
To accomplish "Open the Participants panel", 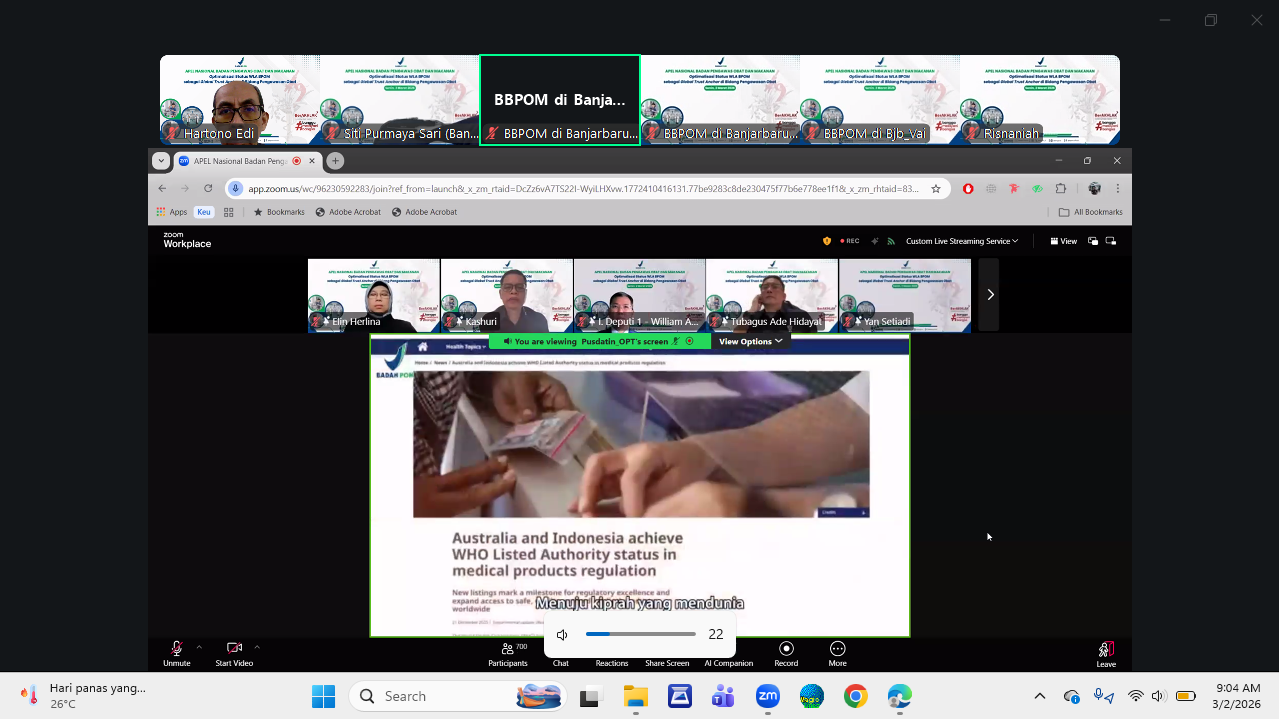I will pyautogui.click(x=508, y=652).
